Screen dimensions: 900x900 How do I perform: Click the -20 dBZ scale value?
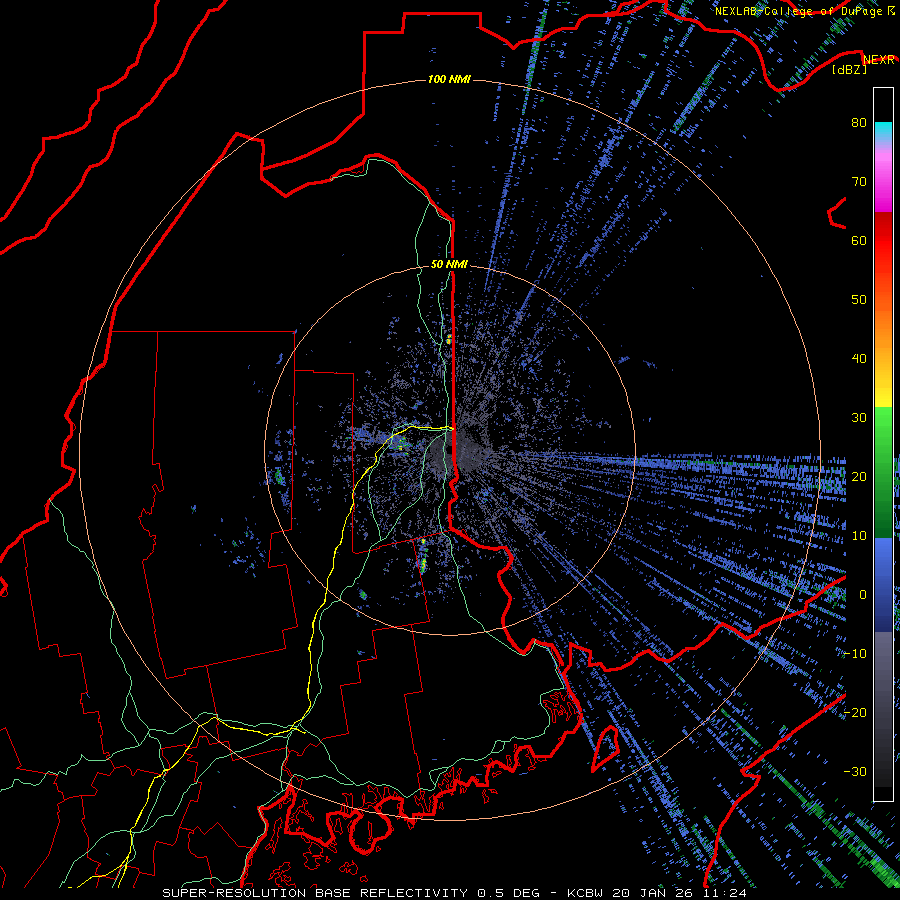(x=855, y=712)
